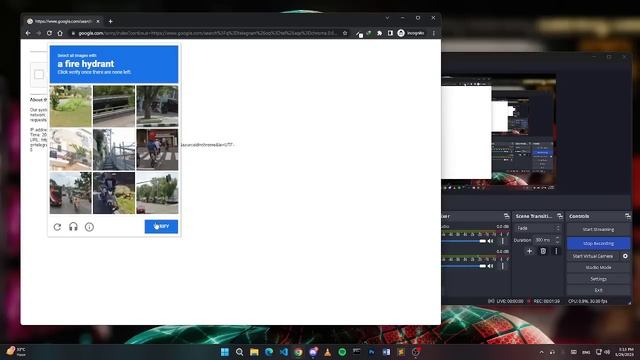Switch to OBS Studio from the taskbar
The image size is (640, 360).
tap(416, 352)
